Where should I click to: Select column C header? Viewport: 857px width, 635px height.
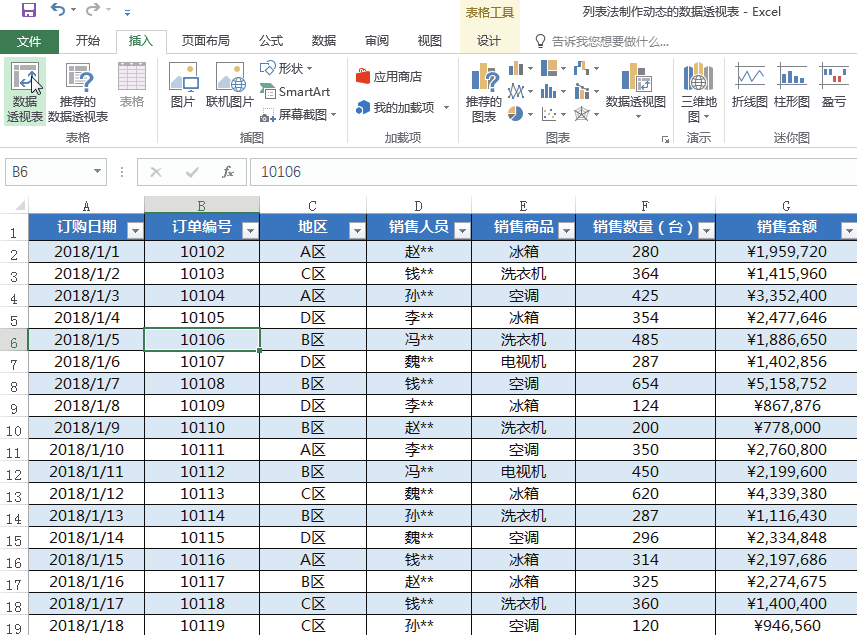[x=313, y=206]
